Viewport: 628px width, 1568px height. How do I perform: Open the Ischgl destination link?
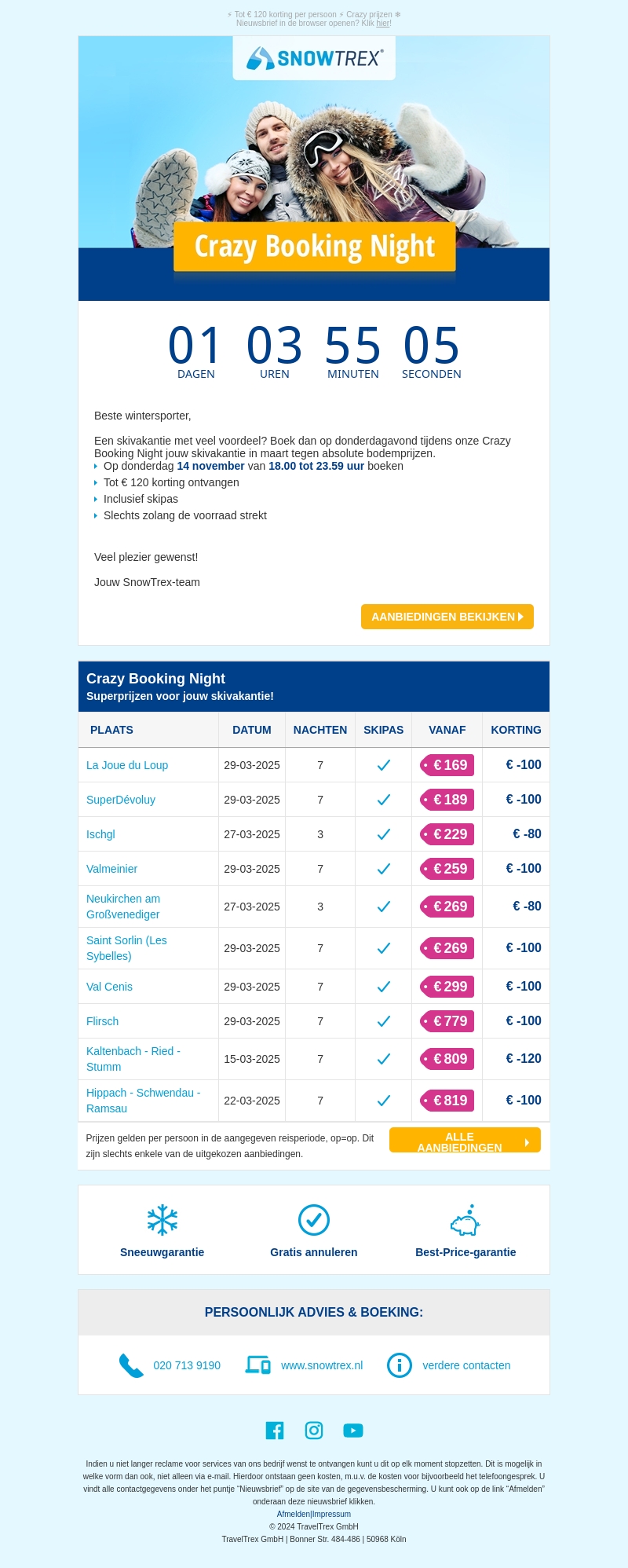click(100, 834)
